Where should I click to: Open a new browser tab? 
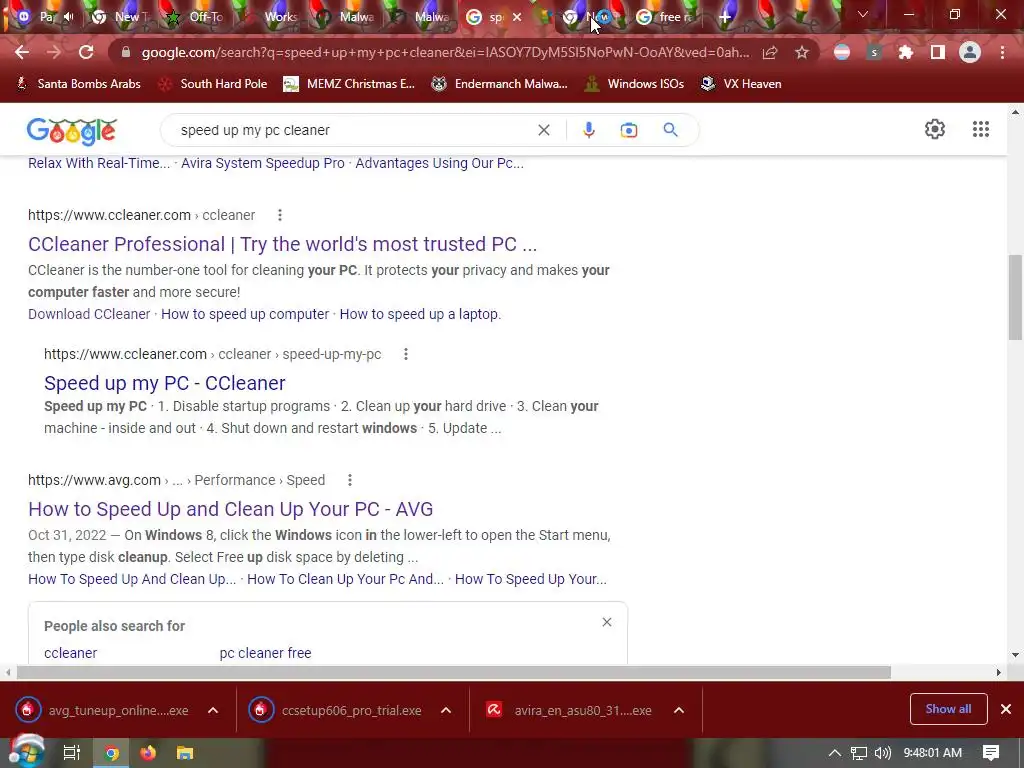tap(724, 17)
